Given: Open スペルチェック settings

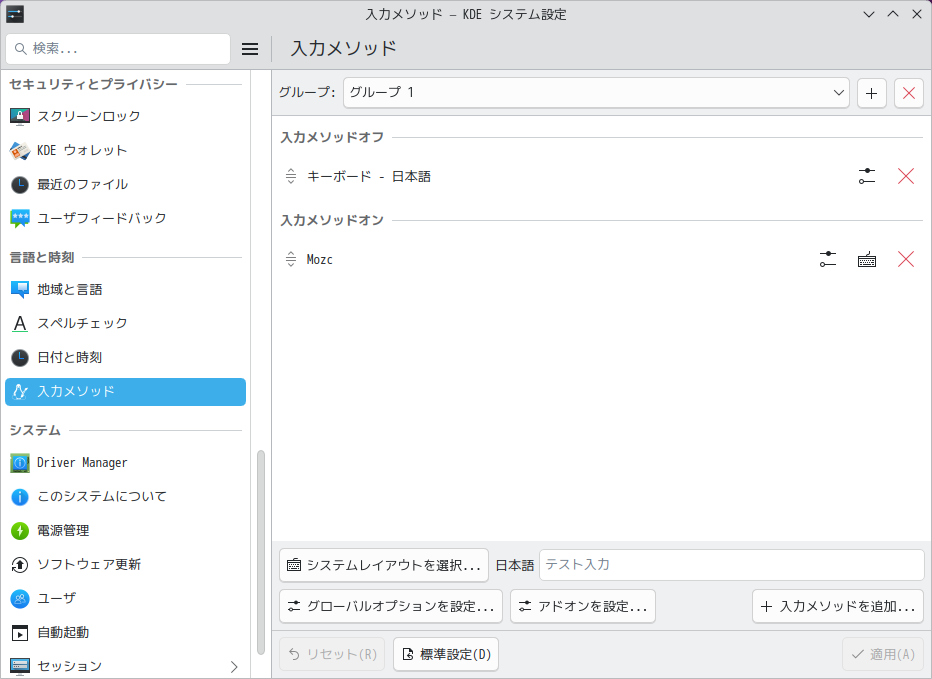Looking at the screenshot, I should [x=125, y=323].
